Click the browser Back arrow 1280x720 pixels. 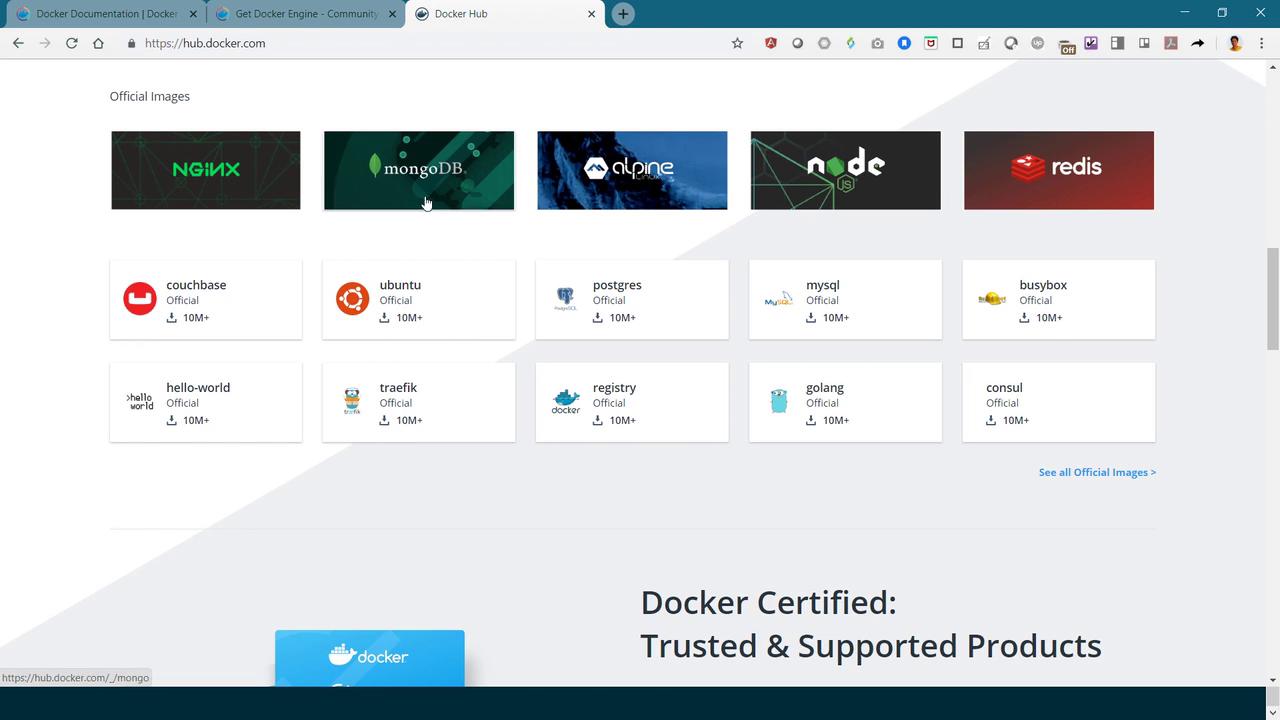pyautogui.click(x=18, y=43)
